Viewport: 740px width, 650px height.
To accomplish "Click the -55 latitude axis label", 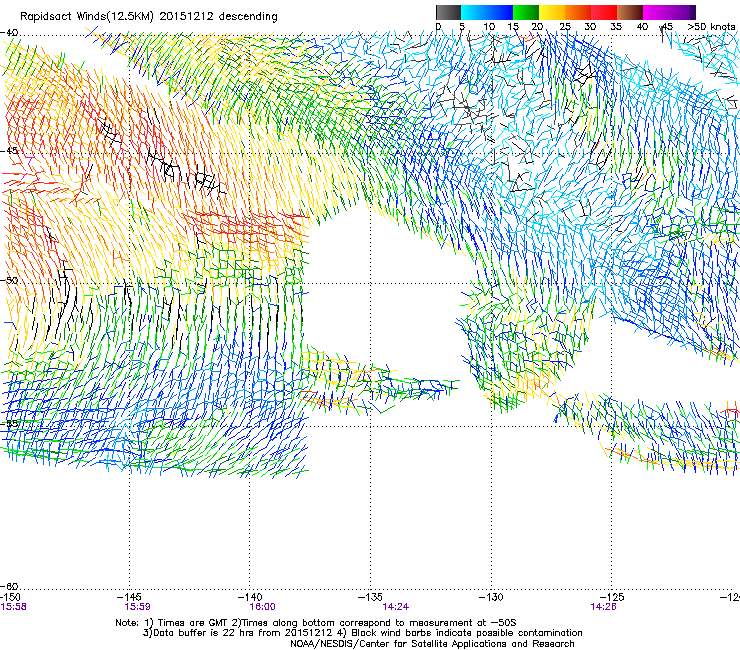I will (9, 423).
